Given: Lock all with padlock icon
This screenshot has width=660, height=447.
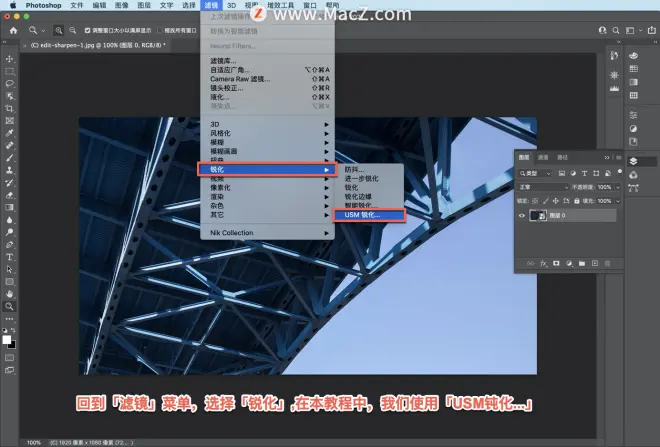Looking at the screenshot, I should (577, 201).
